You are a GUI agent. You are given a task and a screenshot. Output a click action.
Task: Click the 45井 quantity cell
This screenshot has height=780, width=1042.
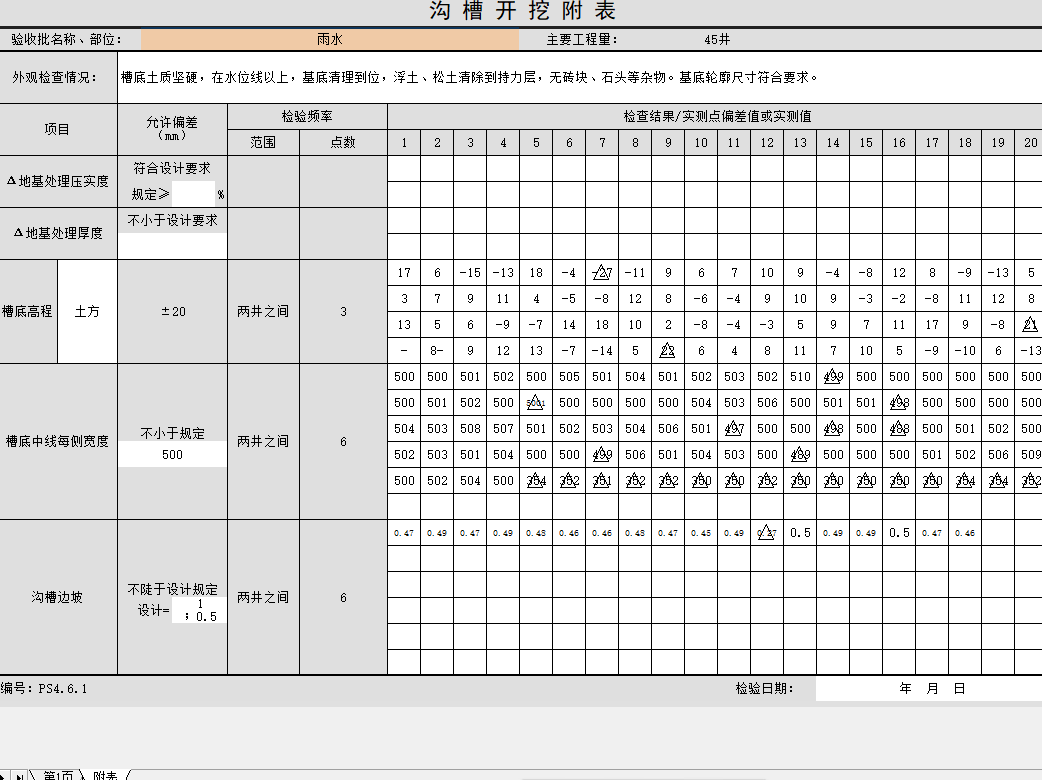pyautogui.click(x=717, y=40)
